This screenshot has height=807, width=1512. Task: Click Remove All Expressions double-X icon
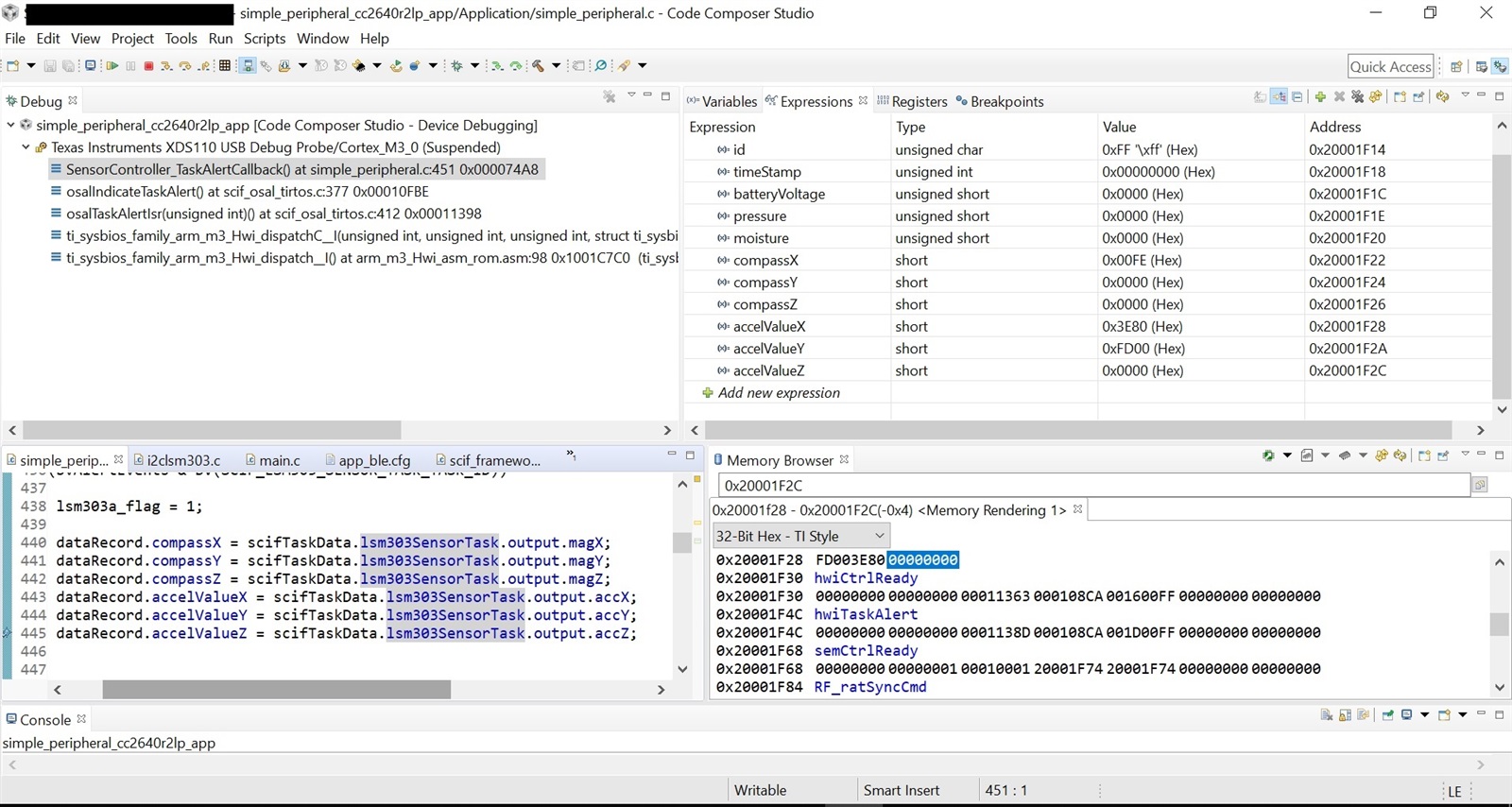coord(1357,96)
